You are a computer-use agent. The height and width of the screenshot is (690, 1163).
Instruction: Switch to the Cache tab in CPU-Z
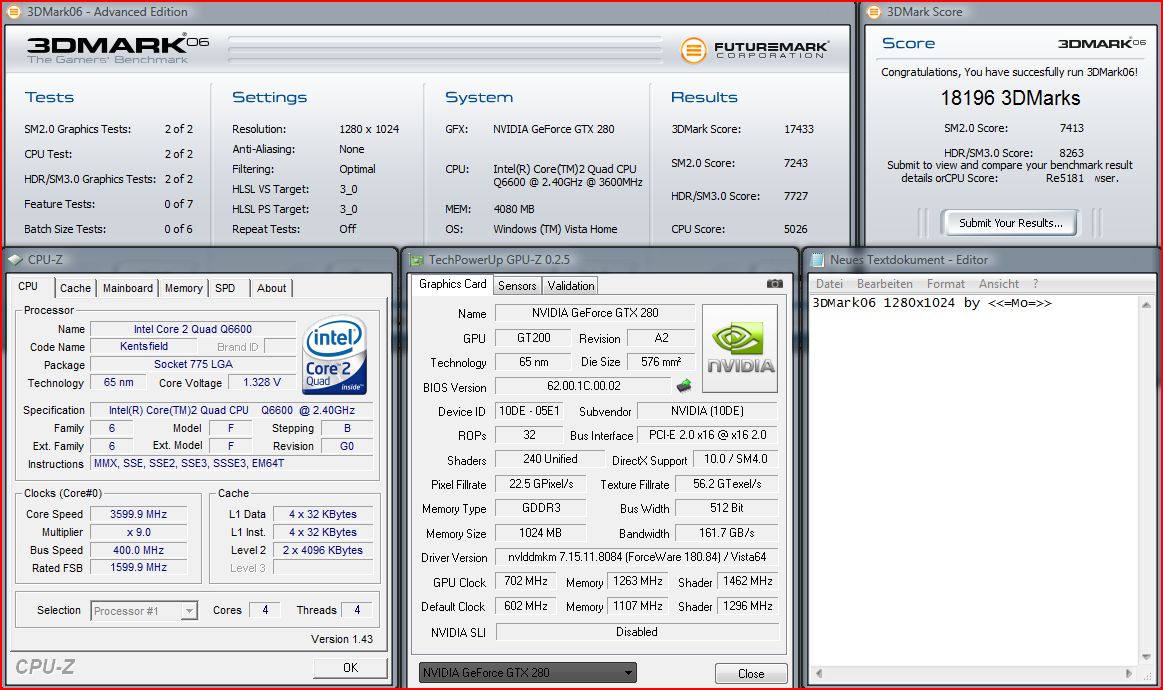point(75,288)
